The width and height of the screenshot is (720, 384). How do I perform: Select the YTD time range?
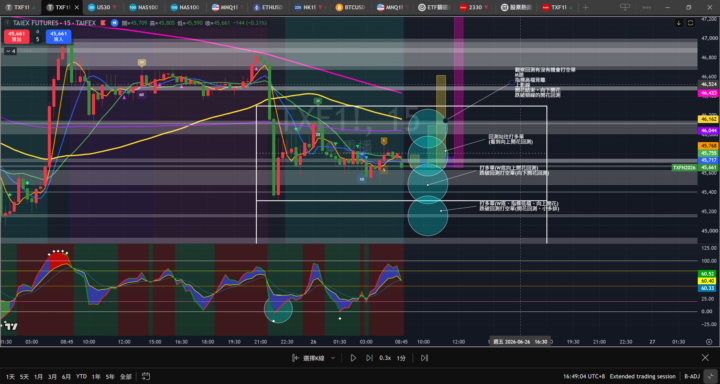tap(81, 376)
